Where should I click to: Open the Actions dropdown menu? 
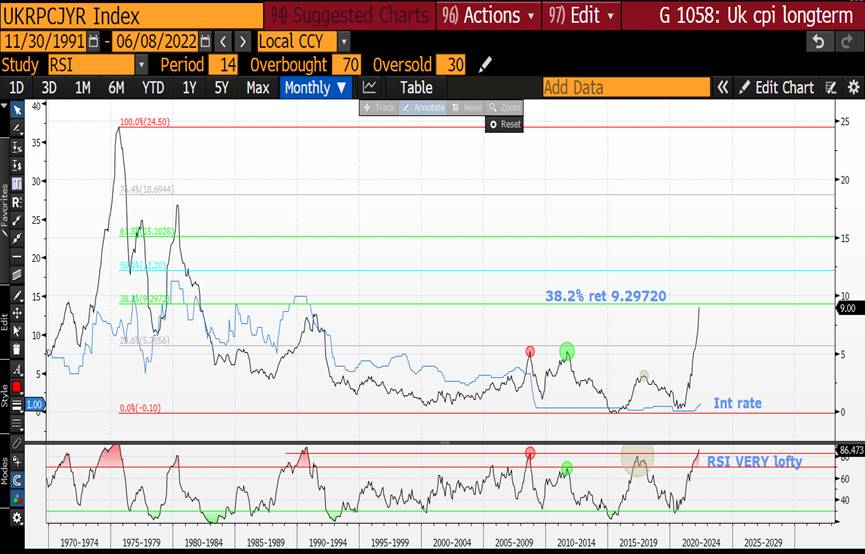coord(489,15)
